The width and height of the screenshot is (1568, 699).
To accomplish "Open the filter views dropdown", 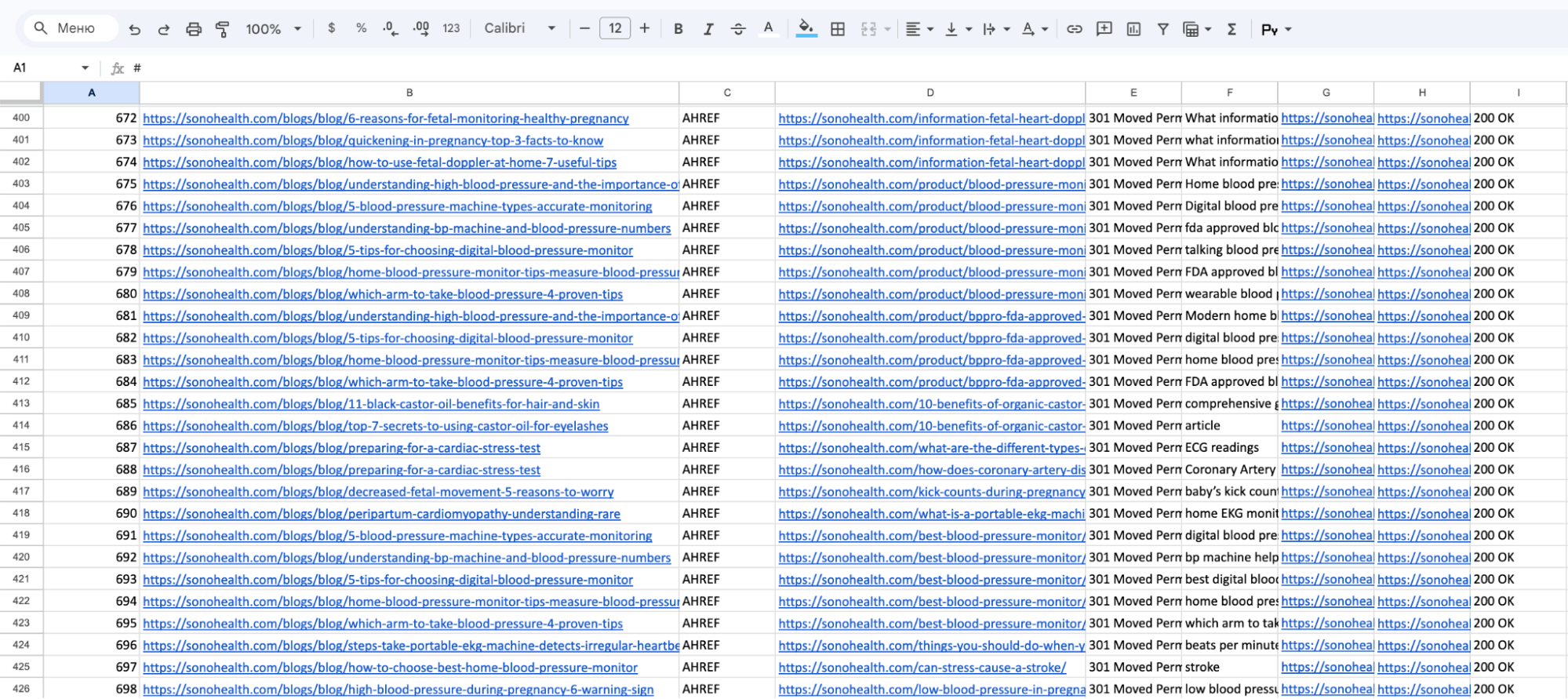I will click(x=1197, y=29).
